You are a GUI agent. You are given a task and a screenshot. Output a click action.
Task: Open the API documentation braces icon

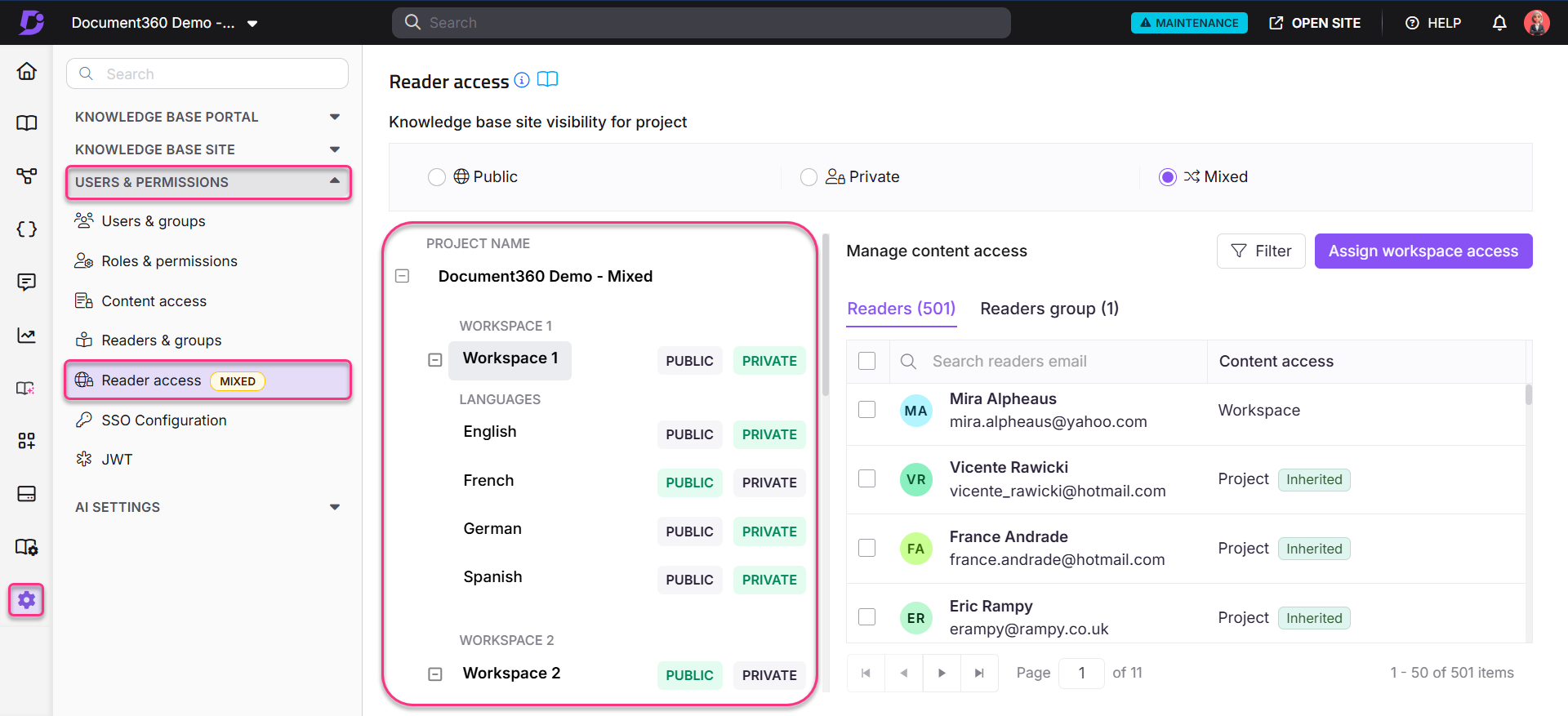click(x=27, y=229)
